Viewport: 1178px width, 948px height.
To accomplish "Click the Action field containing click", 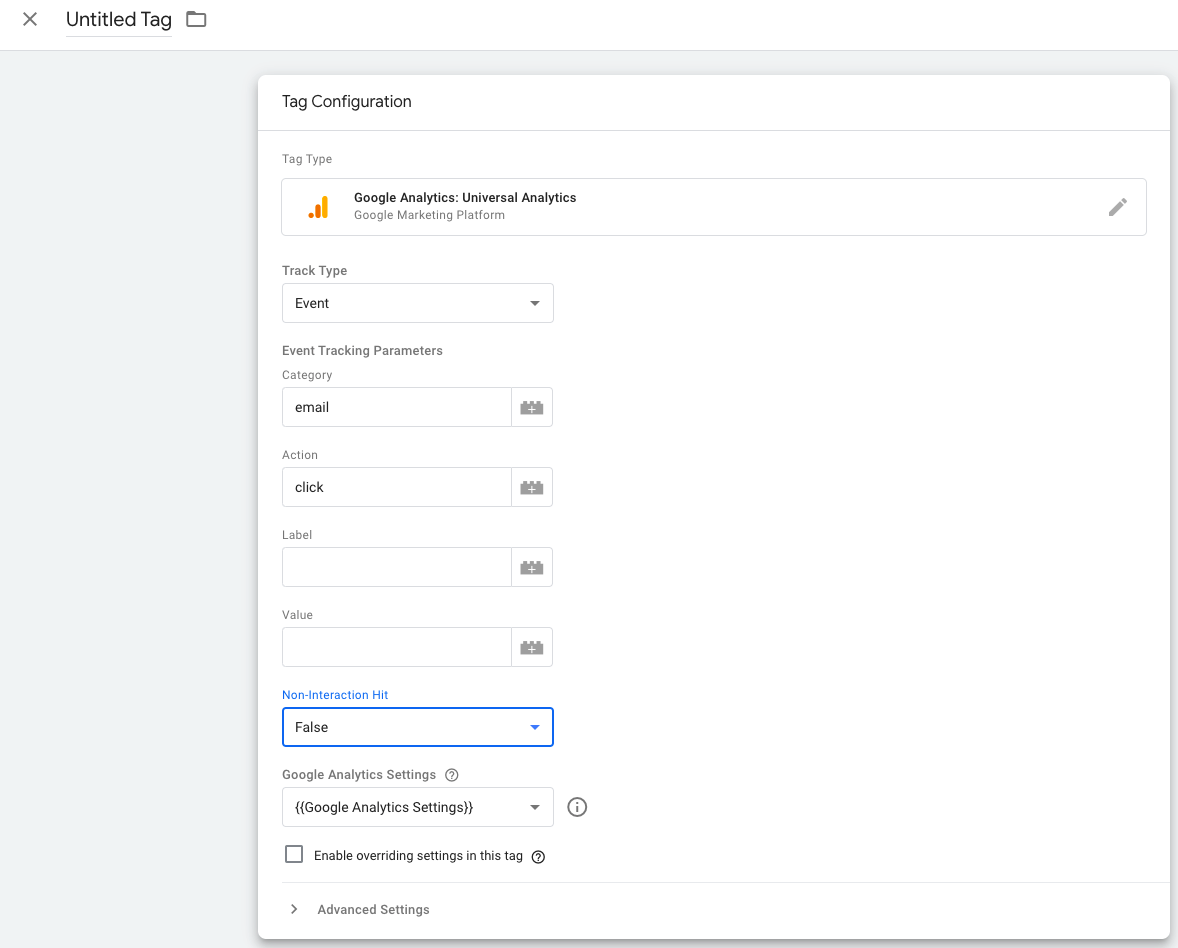I will (x=397, y=487).
